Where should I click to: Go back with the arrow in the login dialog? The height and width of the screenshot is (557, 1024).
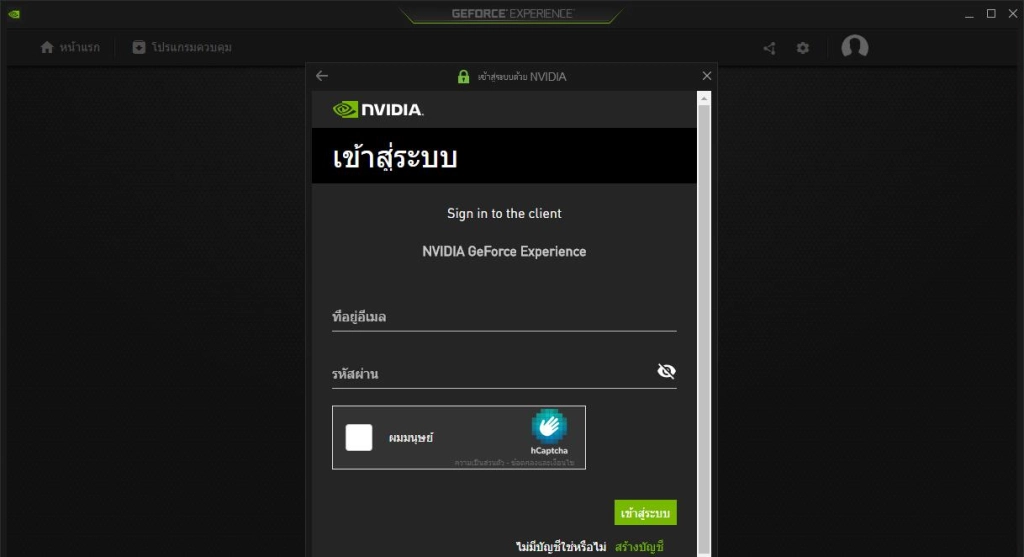click(322, 76)
